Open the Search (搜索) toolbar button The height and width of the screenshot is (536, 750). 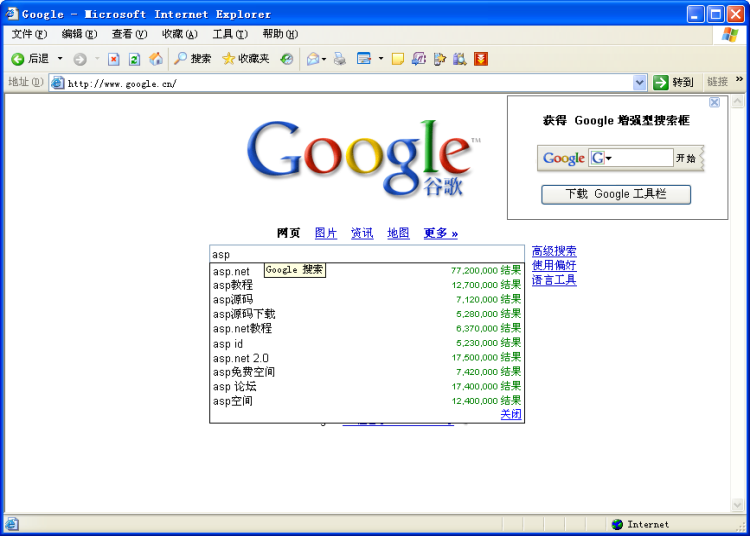(192, 59)
